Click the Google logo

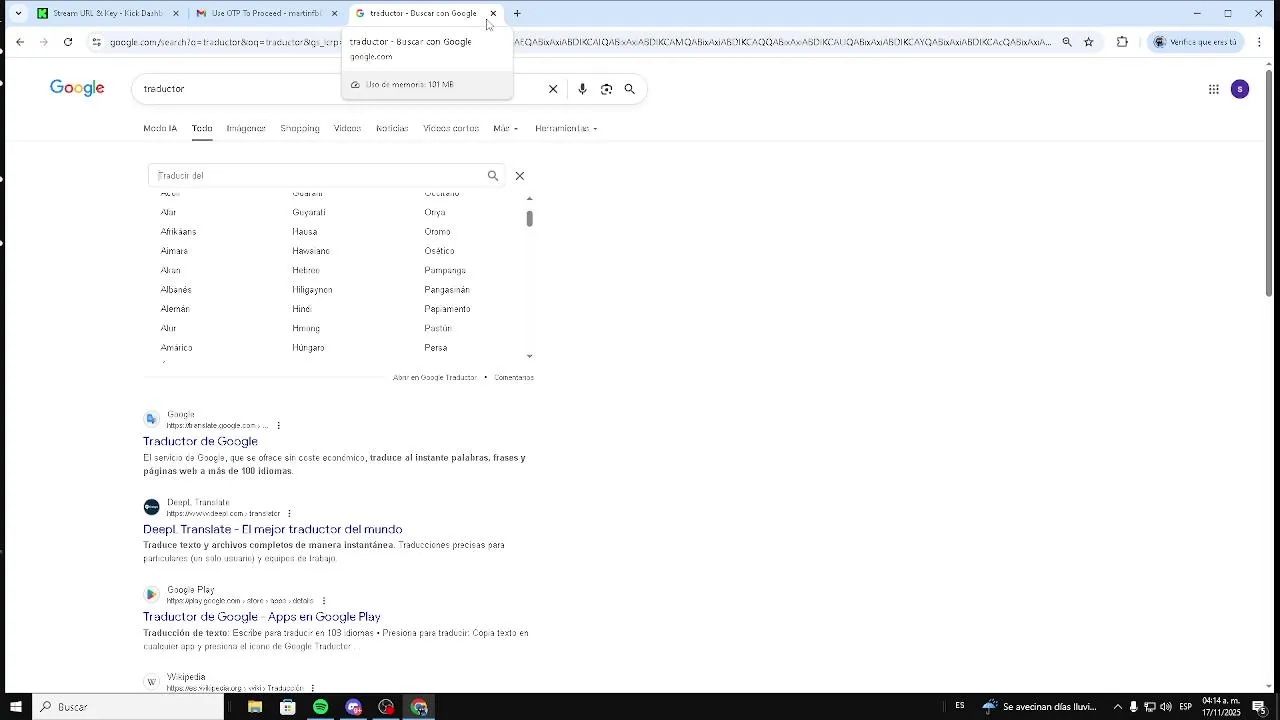(77, 88)
